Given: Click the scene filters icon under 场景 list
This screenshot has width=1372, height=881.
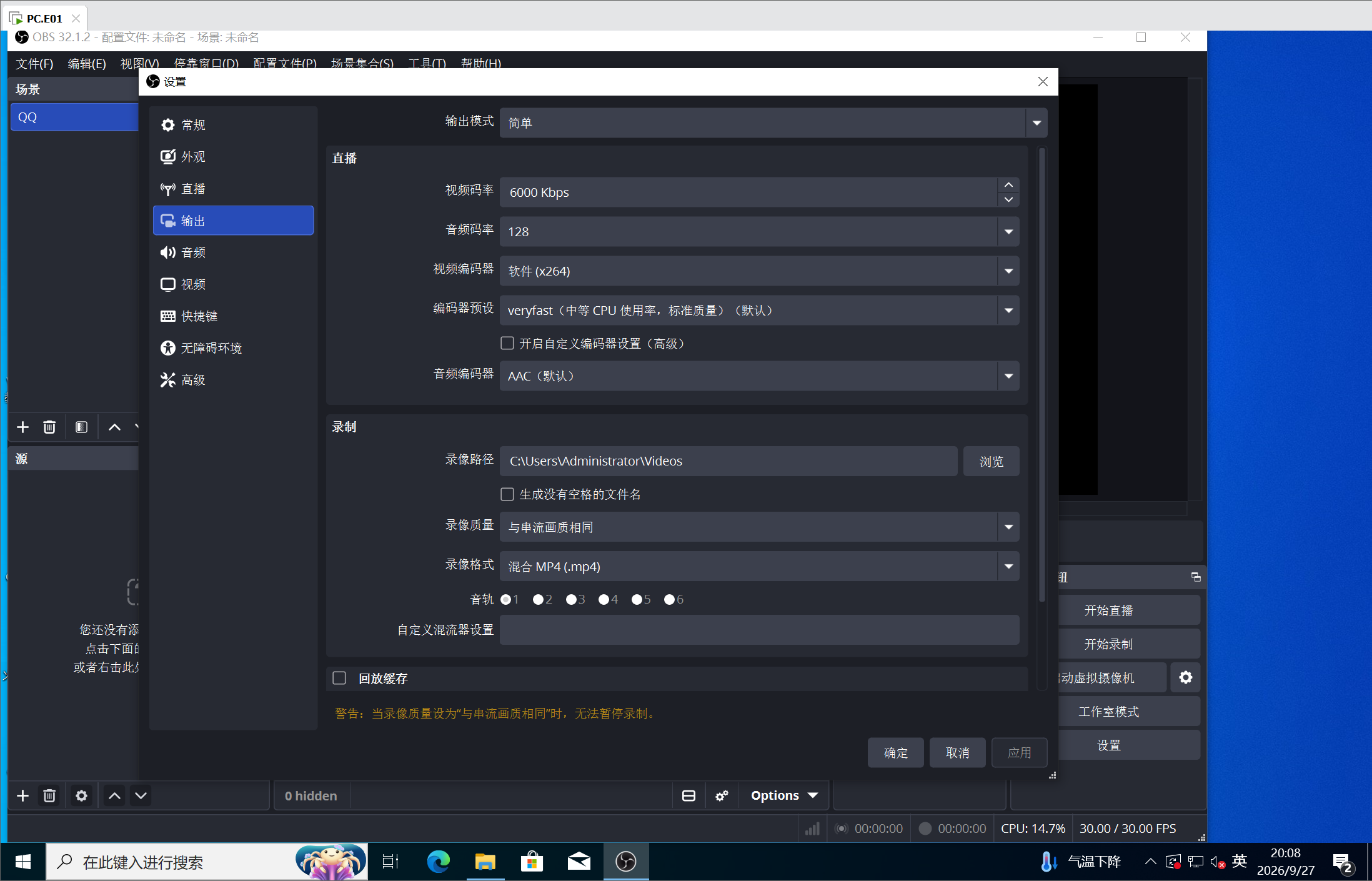Looking at the screenshot, I should 81,427.
